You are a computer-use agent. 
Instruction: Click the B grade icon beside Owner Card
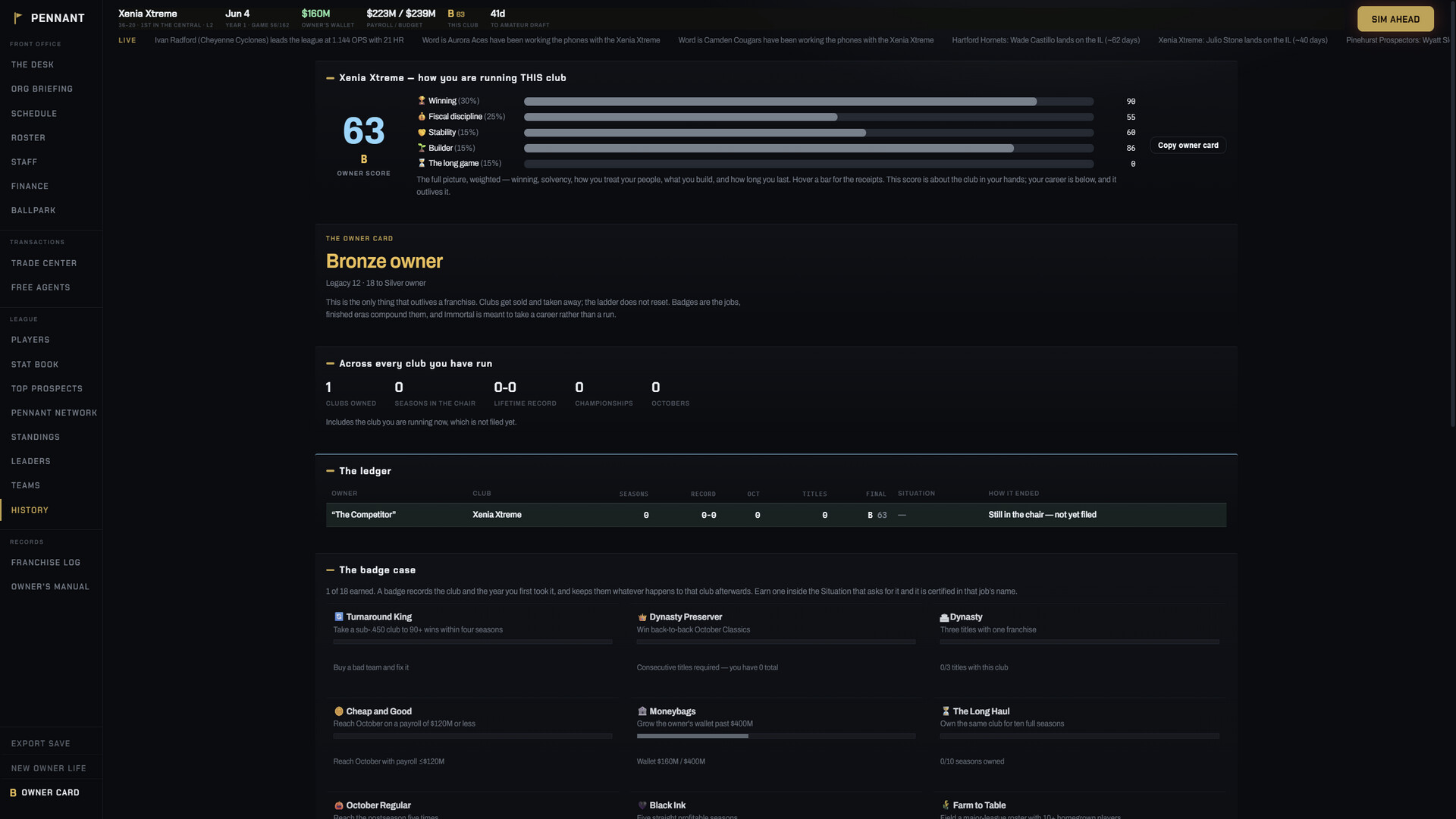tap(13, 792)
